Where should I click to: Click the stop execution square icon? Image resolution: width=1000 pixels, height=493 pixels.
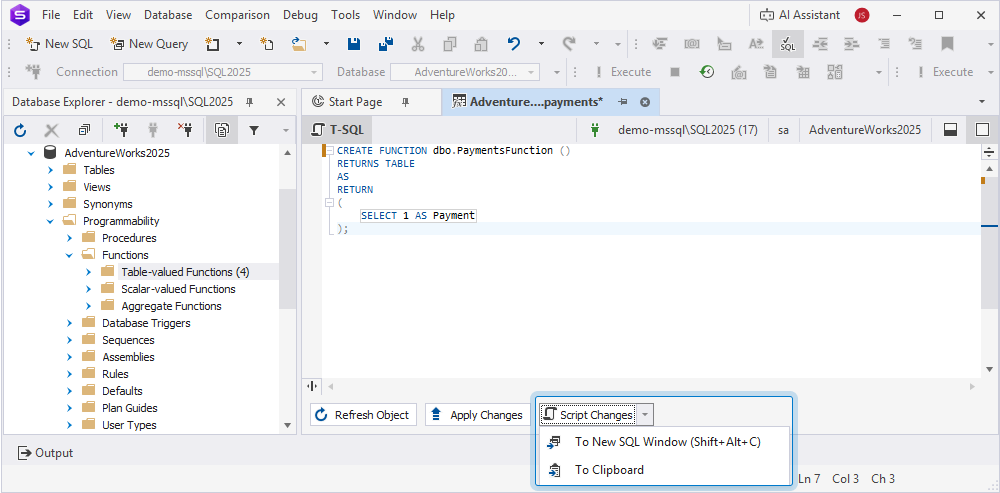point(675,72)
